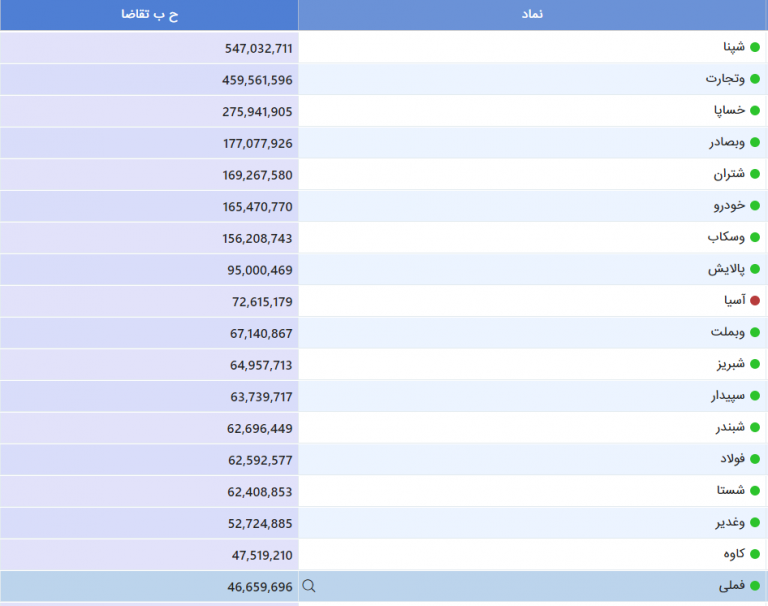The width and height of the screenshot is (768, 606).
Task: Open the شتران symbol link
Action: 729,174
